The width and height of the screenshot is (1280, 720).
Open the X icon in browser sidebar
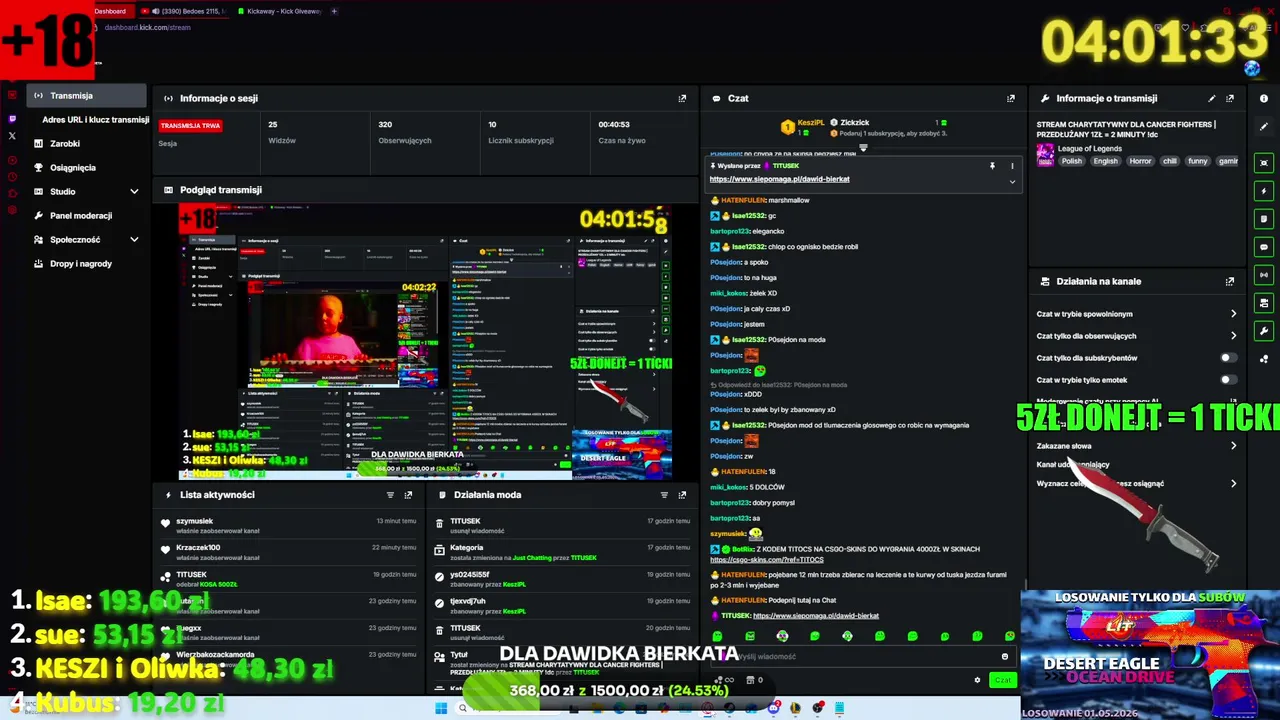coord(12,135)
